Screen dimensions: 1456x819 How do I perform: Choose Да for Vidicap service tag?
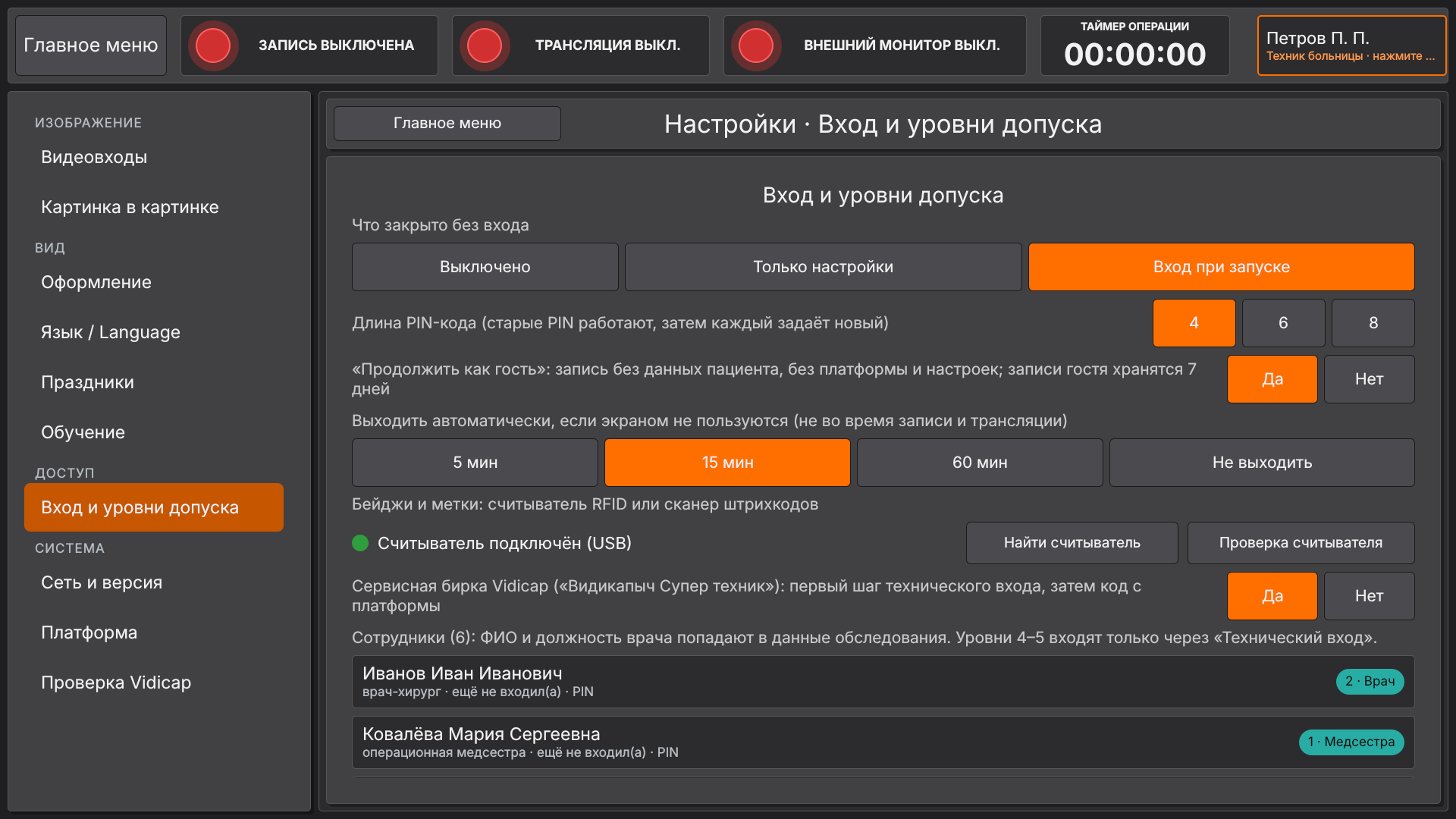pyautogui.click(x=1272, y=596)
